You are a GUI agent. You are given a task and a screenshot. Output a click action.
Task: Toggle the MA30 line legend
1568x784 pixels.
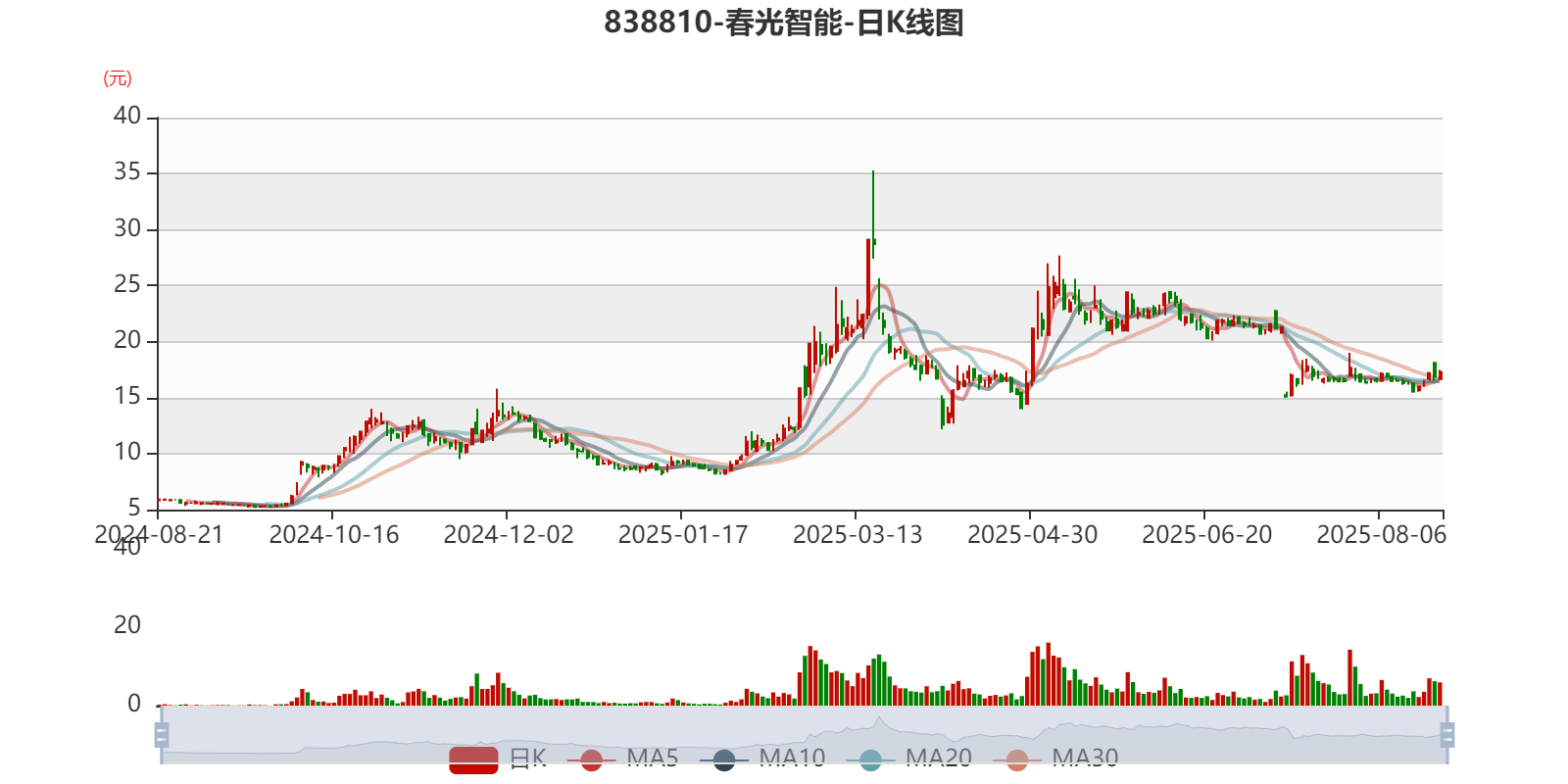coord(1055,759)
